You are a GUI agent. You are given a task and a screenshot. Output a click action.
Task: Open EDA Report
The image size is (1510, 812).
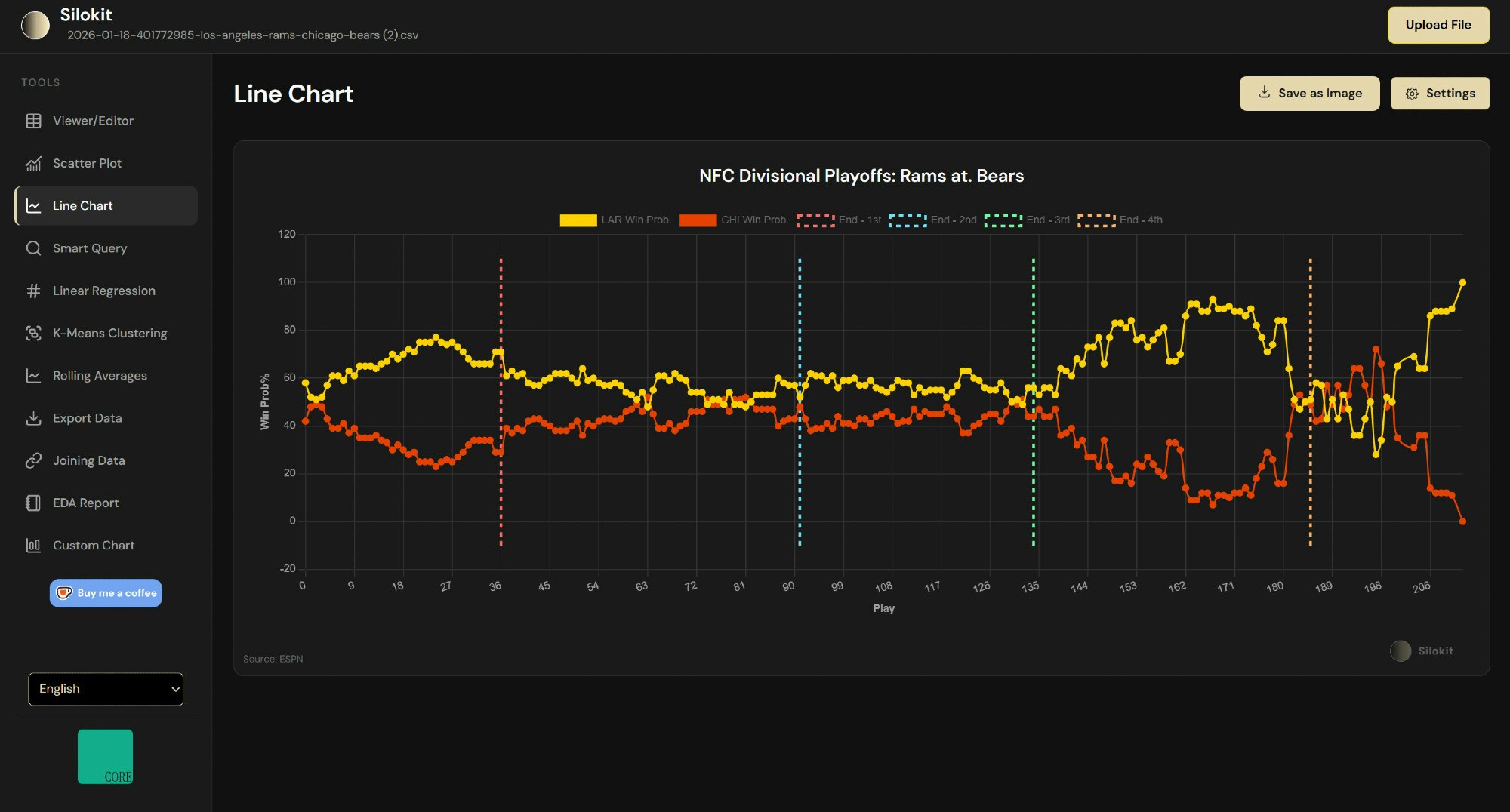pos(106,503)
